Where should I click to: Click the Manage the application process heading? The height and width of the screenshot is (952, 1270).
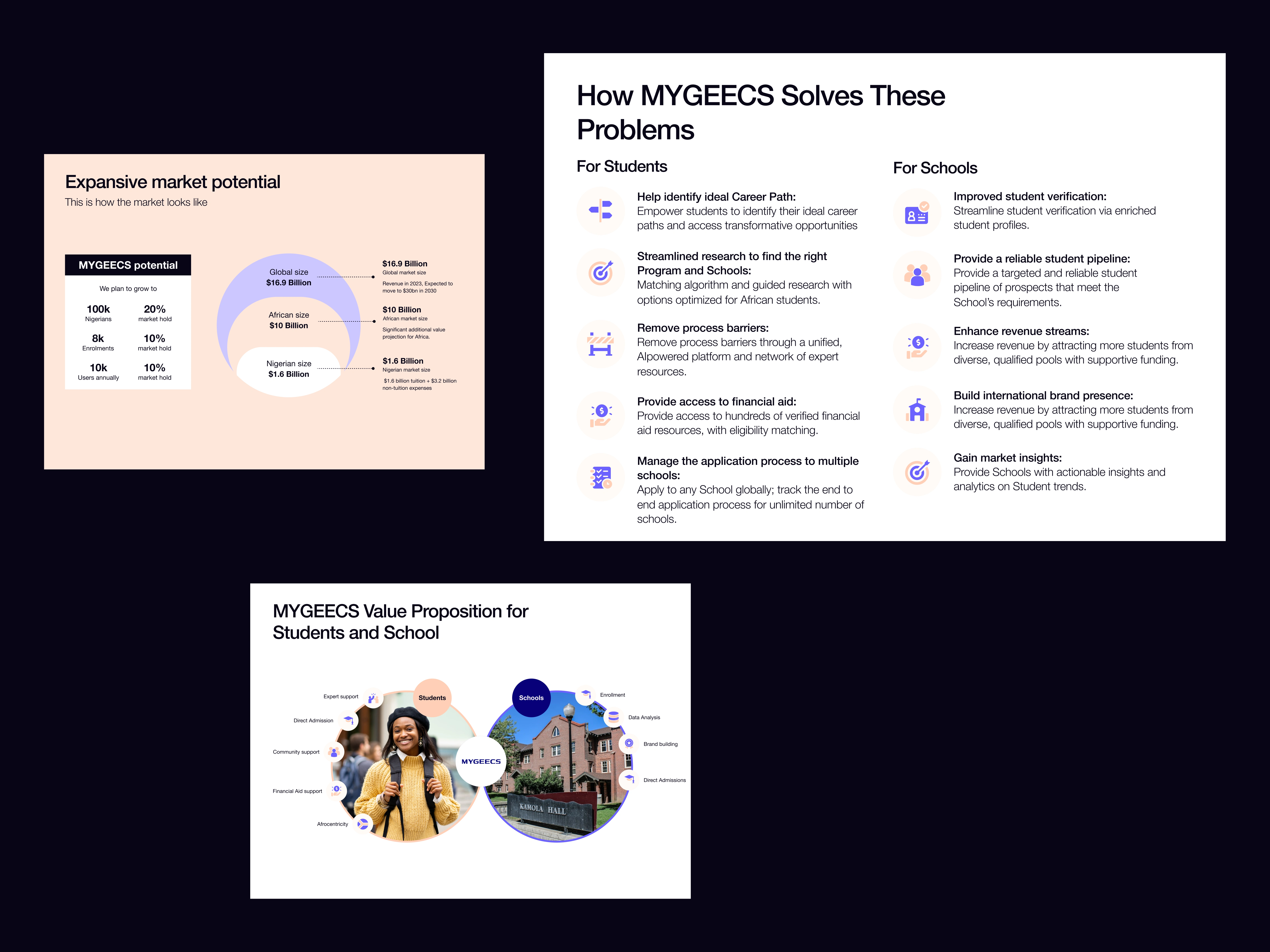coord(748,468)
